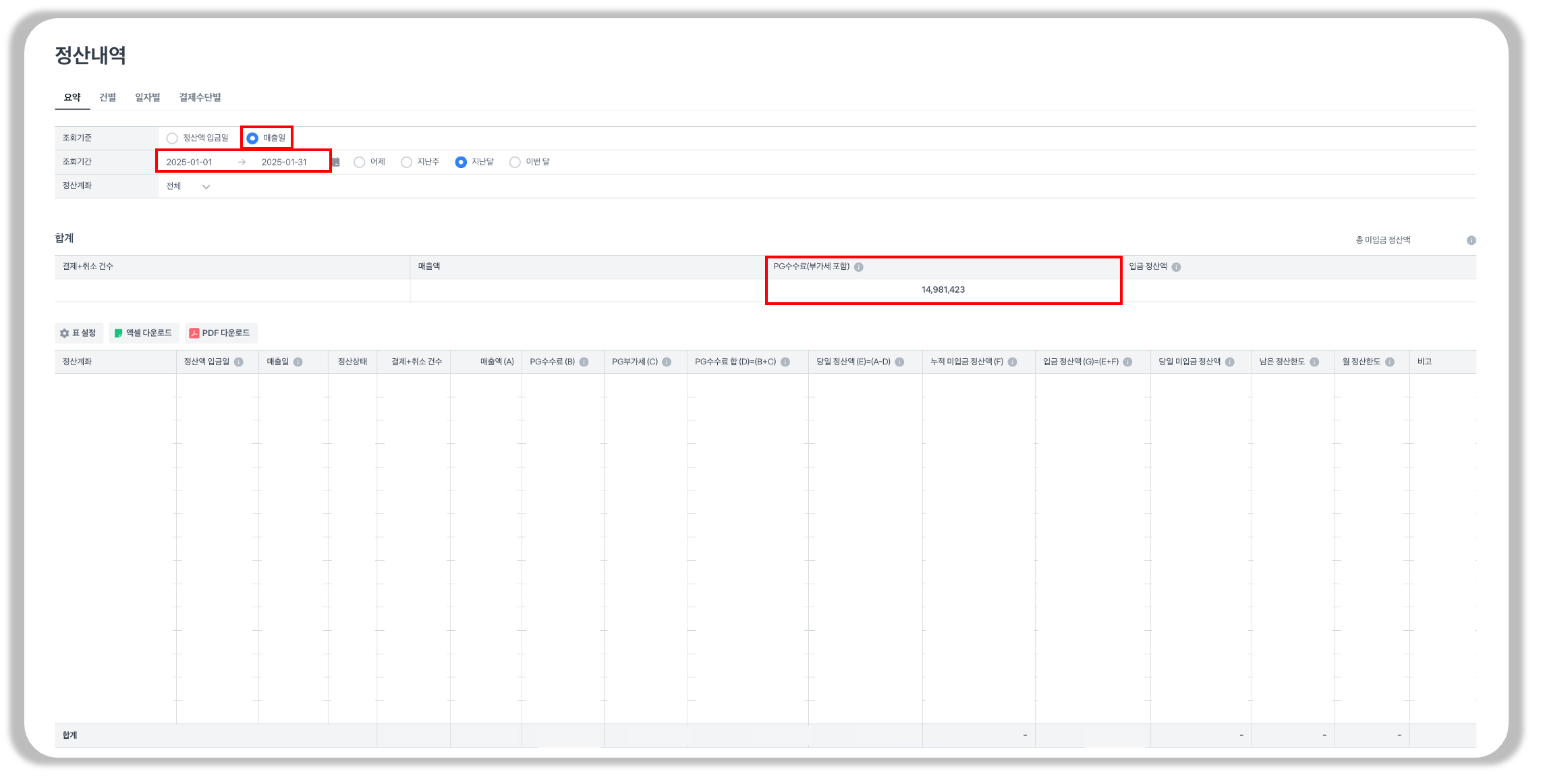
Task: Open 표 설정 table settings
Action: (x=78, y=333)
